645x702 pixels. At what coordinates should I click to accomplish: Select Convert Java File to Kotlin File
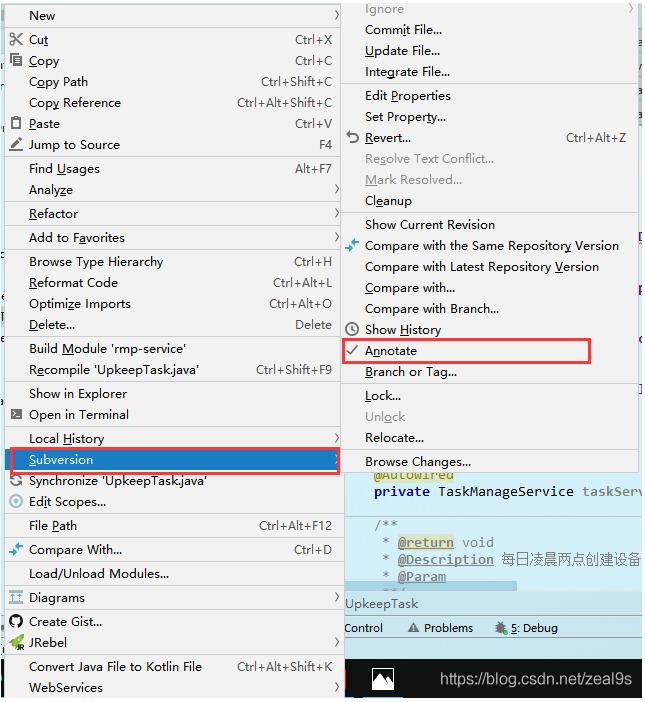174,667
